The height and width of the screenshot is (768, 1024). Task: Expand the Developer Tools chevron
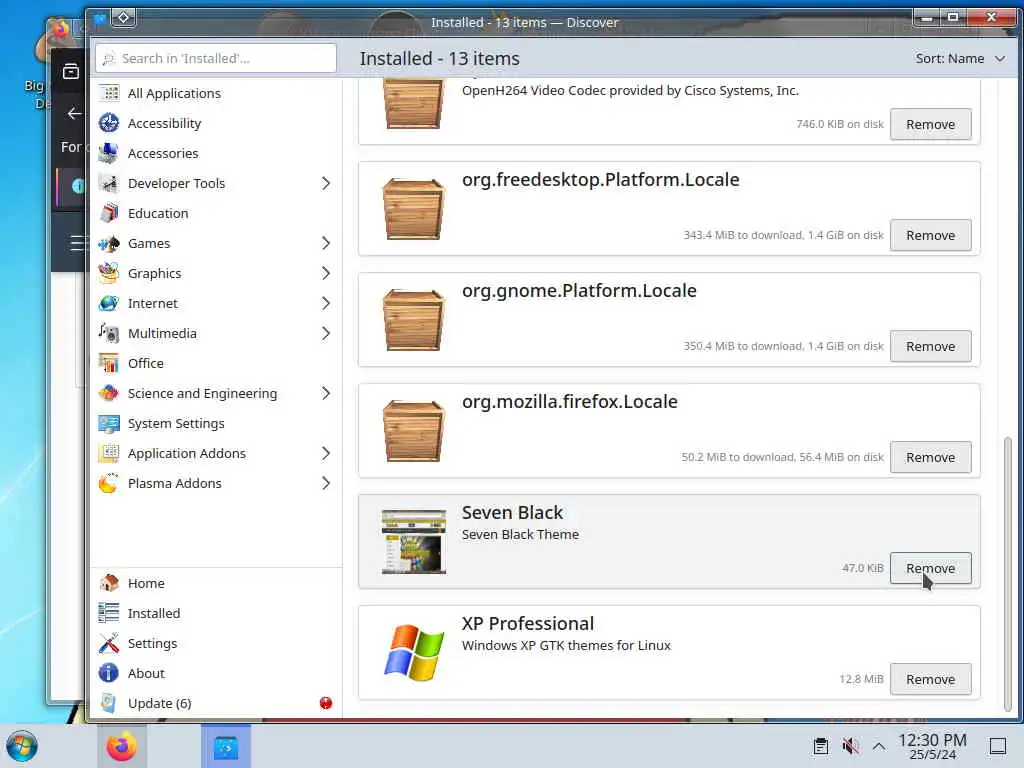tap(326, 184)
